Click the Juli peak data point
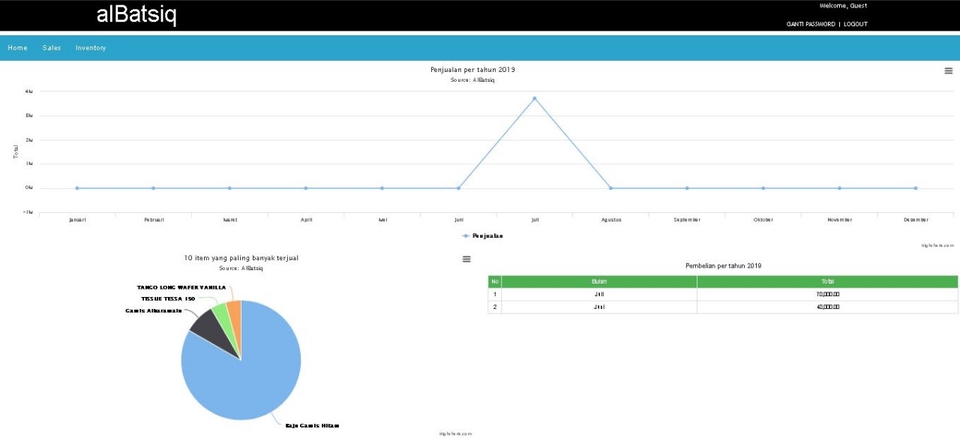This screenshot has width=960, height=438. point(534,98)
